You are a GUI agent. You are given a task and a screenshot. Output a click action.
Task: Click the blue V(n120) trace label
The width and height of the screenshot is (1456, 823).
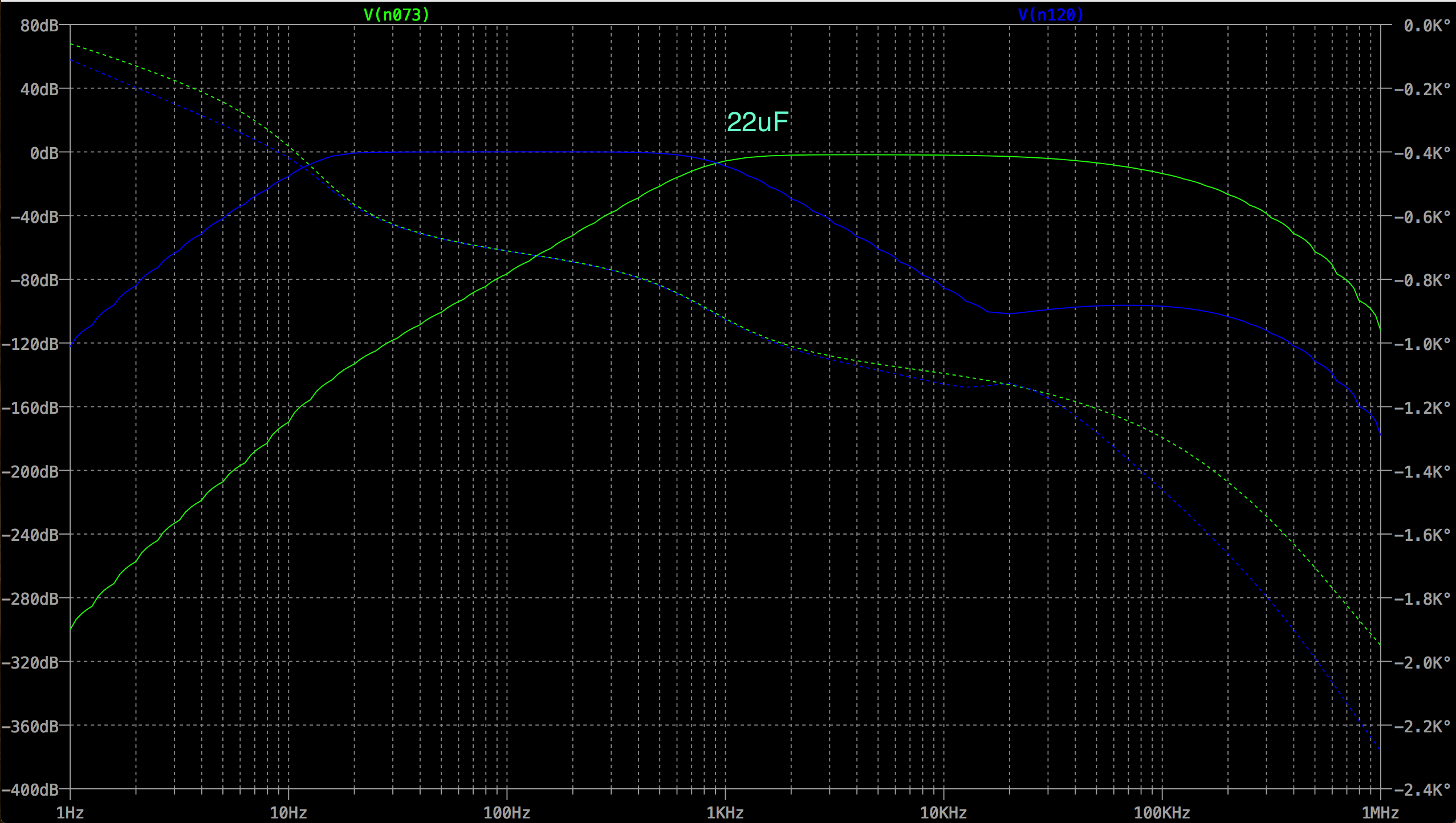[x=1051, y=15]
